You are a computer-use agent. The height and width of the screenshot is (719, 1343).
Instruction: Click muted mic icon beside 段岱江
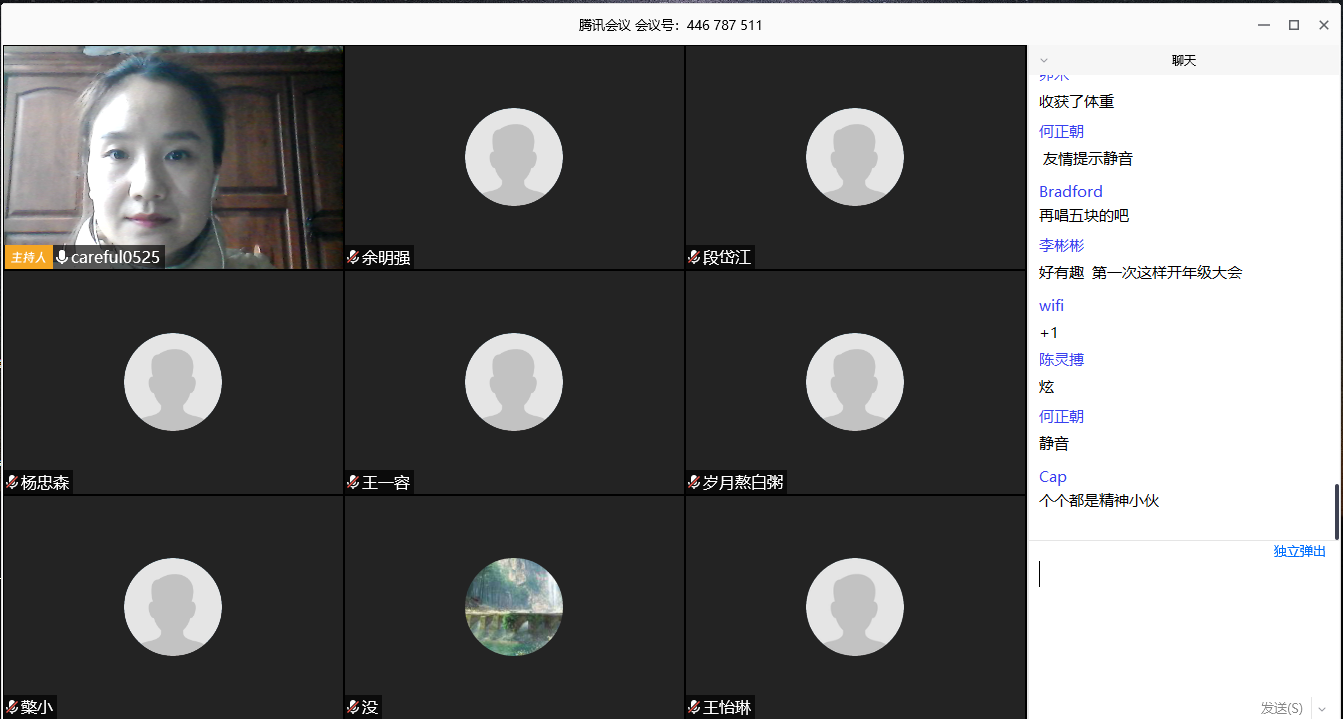(694, 258)
